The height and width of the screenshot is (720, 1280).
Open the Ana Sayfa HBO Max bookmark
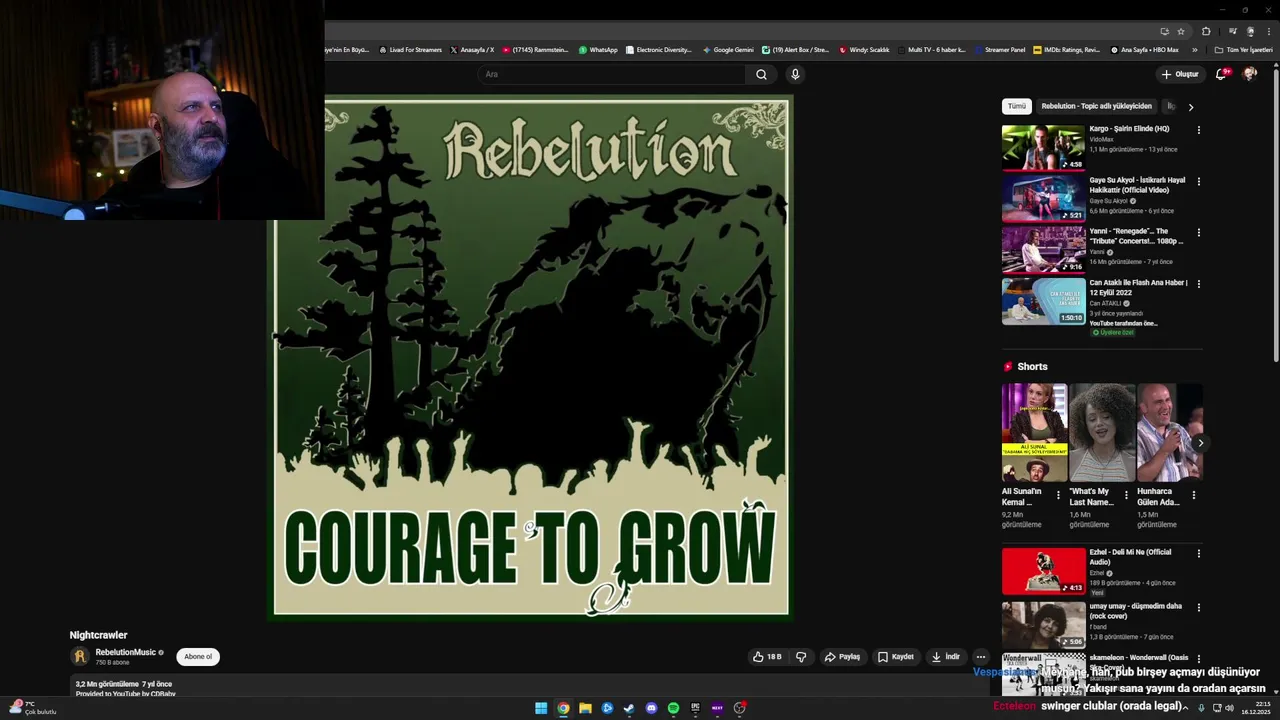pyautogui.click(x=1145, y=50)
